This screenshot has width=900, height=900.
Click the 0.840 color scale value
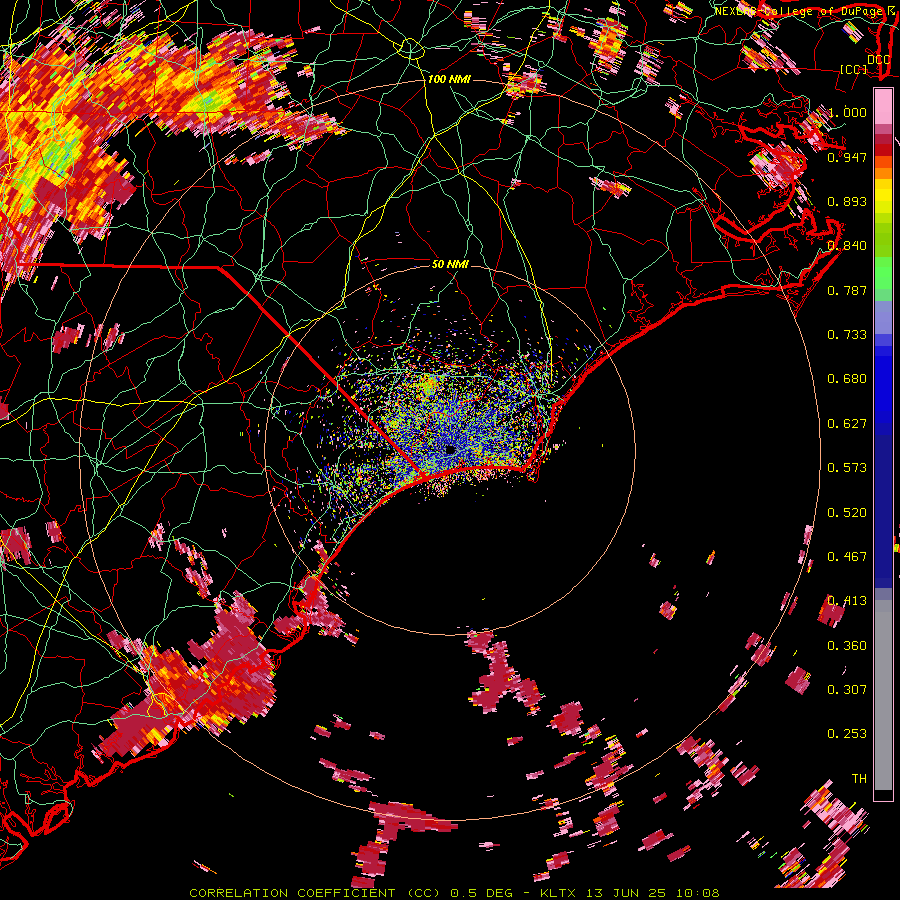(847, 246)
